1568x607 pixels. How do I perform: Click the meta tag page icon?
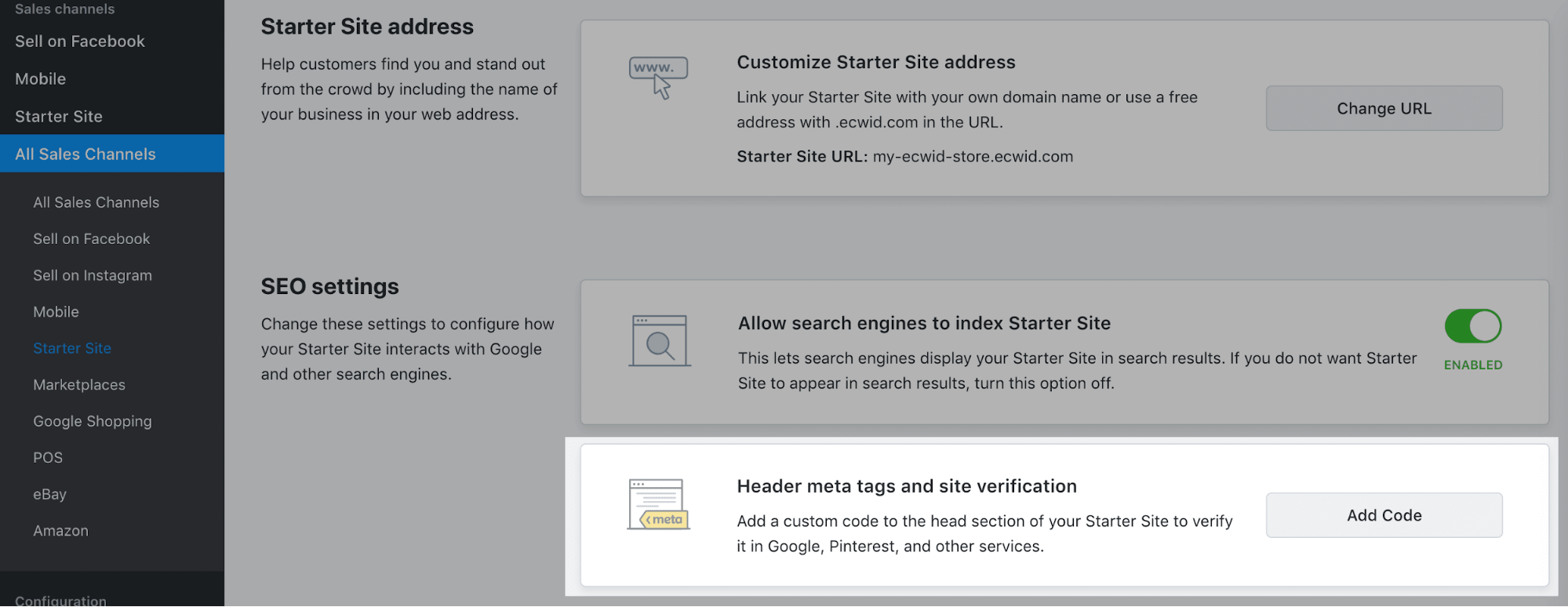click(x=659, y=504)
